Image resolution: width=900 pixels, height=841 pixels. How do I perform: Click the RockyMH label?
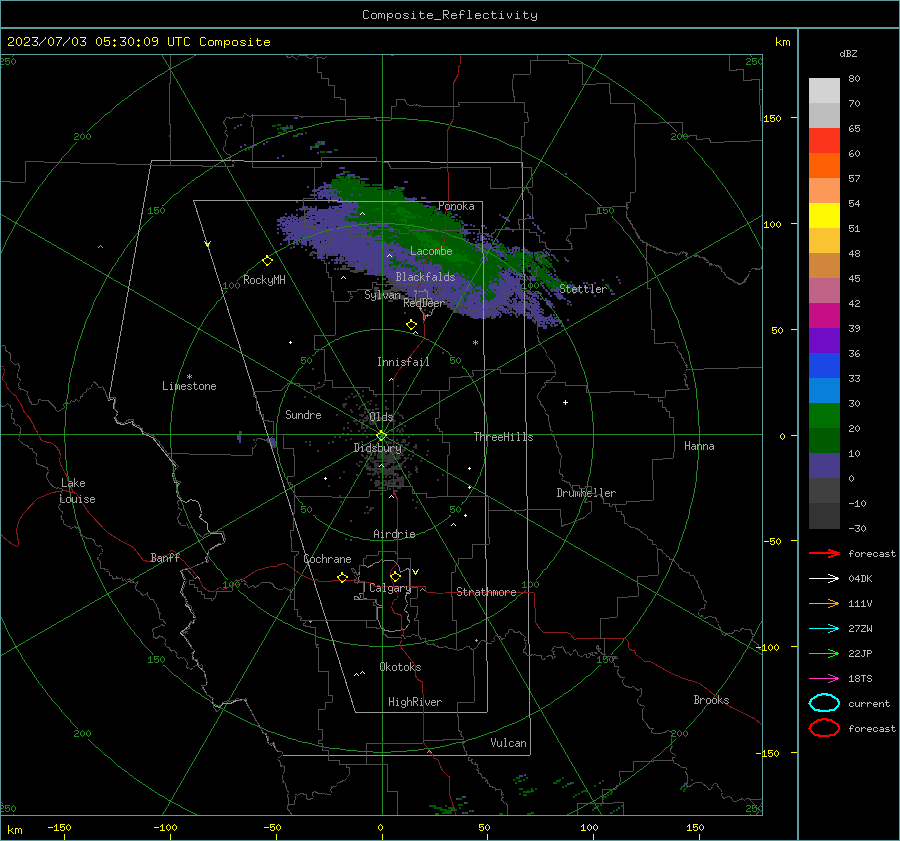coord(264,280)
